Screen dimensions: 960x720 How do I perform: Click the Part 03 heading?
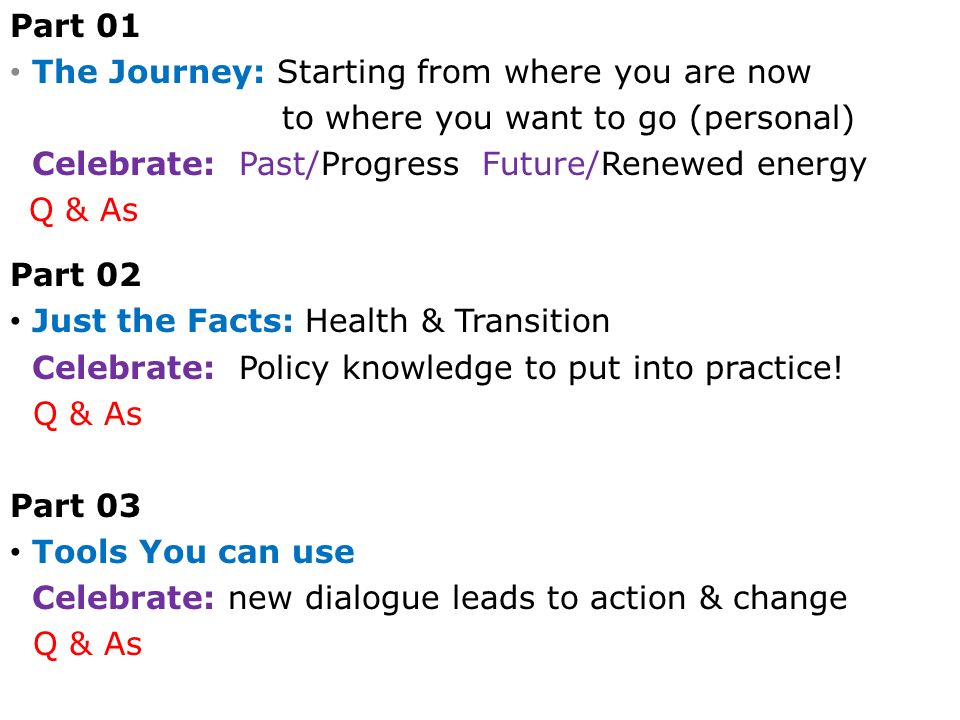point(76,506)
